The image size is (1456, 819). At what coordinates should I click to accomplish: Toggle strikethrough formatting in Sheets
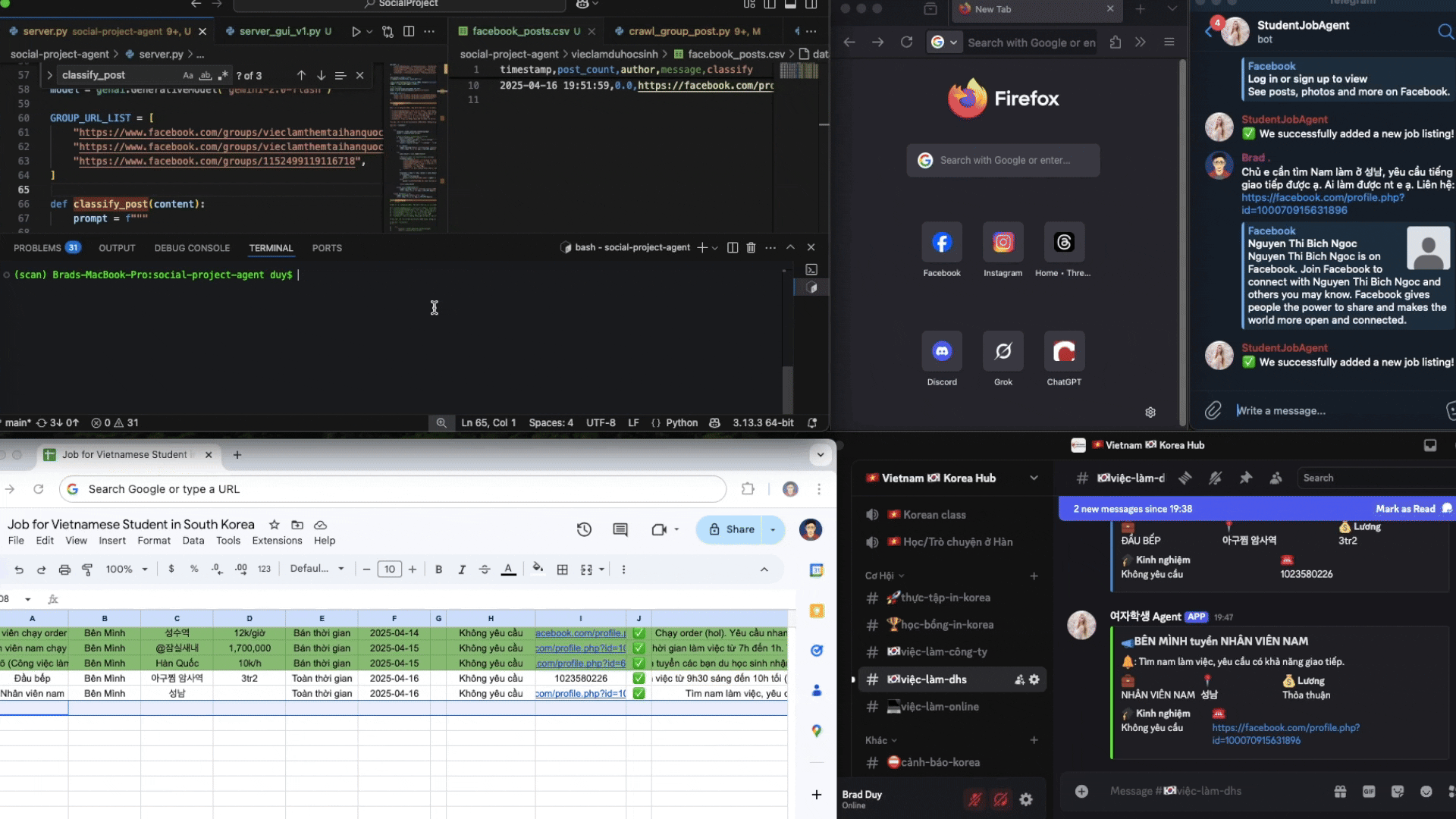pyautogui.click(x=485, y=570)
